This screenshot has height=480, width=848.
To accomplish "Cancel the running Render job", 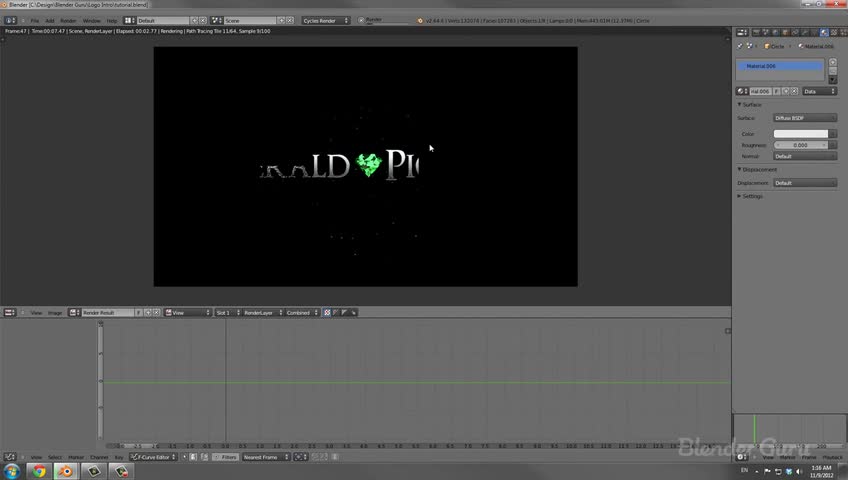I will [361, 21].
